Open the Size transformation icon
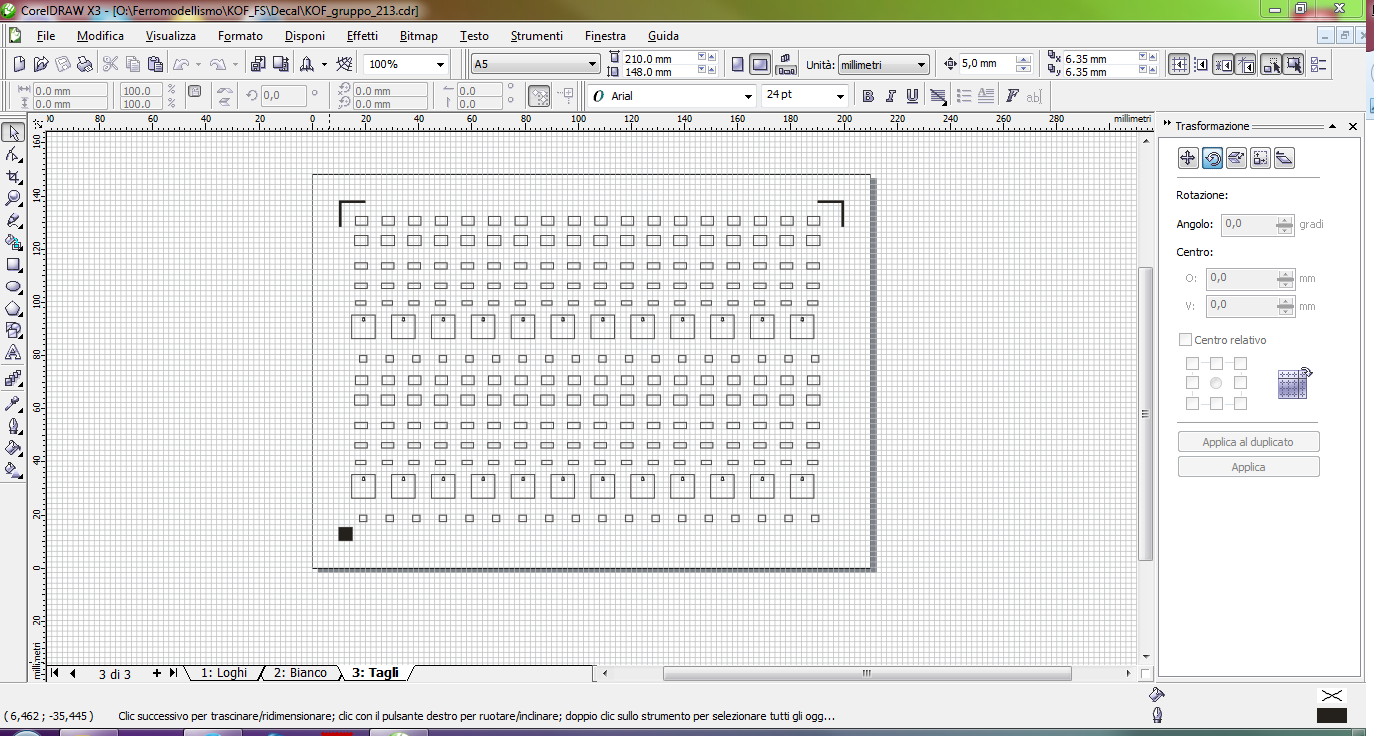Viewport: 1374px width, 736px height. [x=1260, y=157]
